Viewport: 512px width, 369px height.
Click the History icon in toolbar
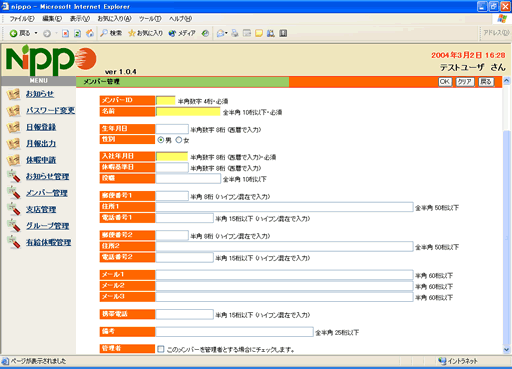[x=205, y=33]
